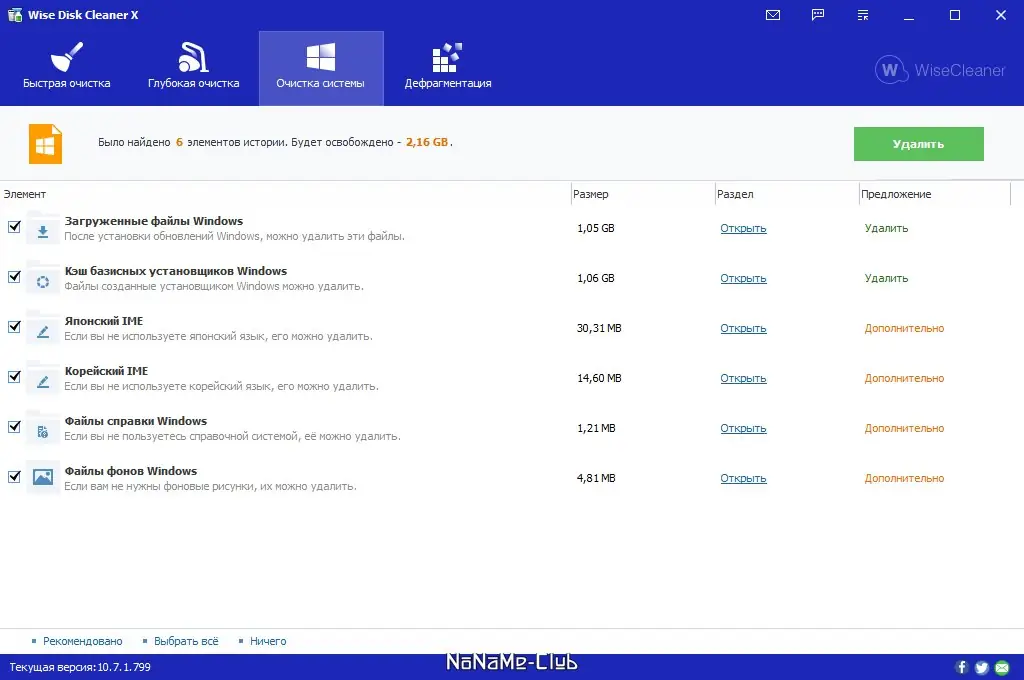Click Дополнительно suggestion for Файлы фонов Windows

[x=904, y=478]
